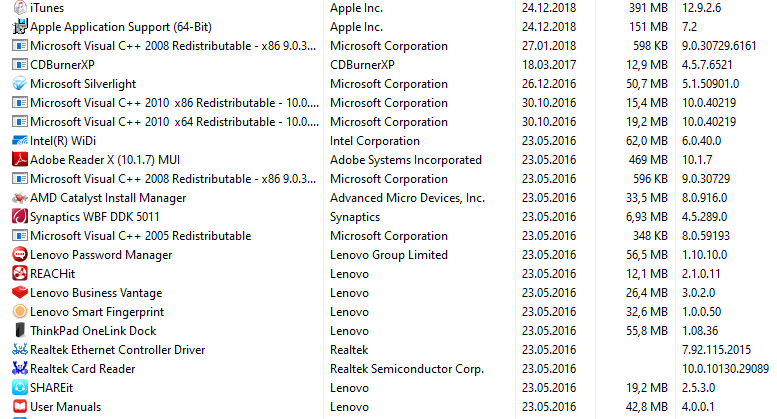This screenshot has width=777, height=419.
Task: Select the Lenovo Business Vantage icon
Action: pyautogui.click(x=19, y=293)
